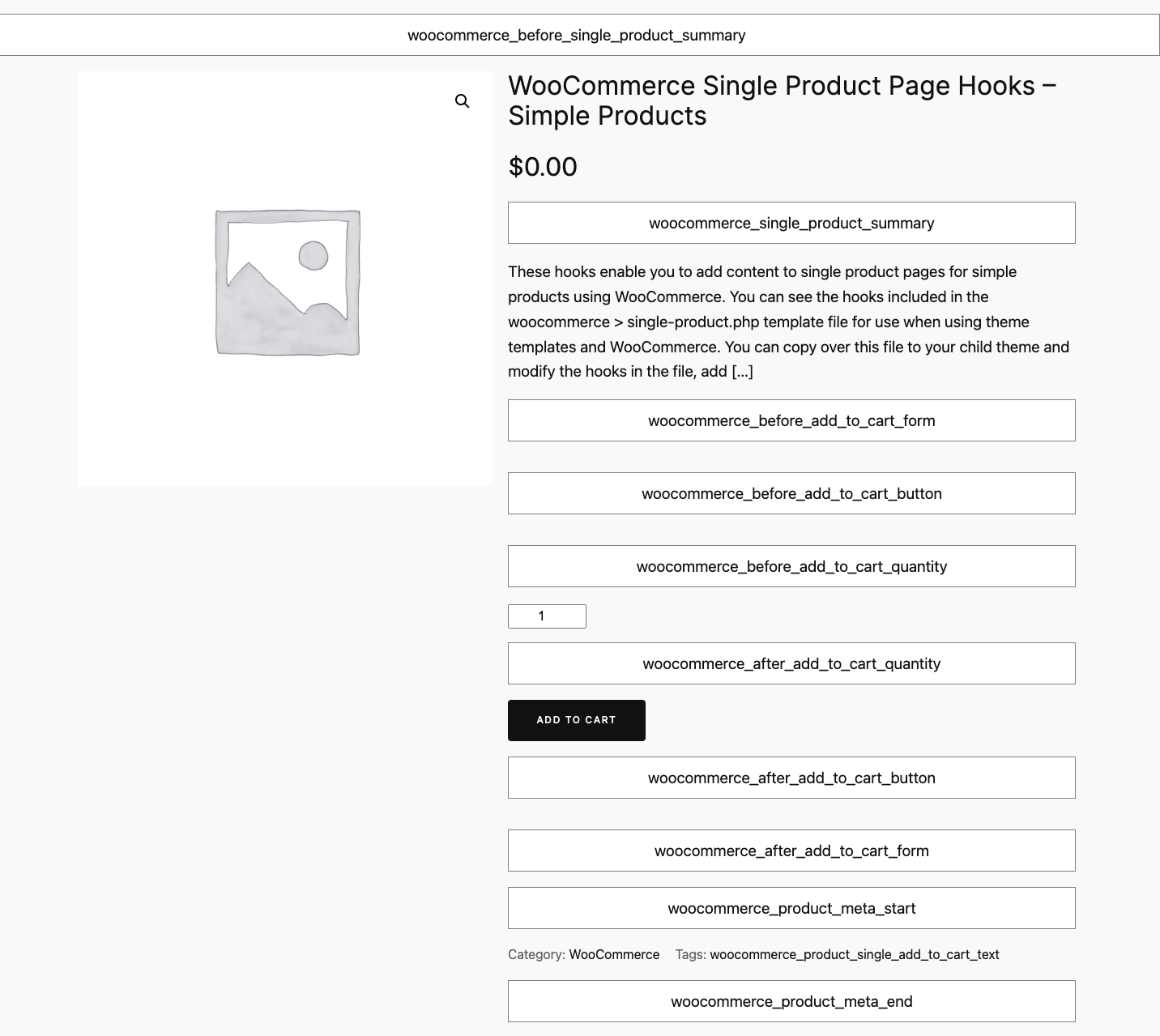Click the woocommerce_single_product_summary hook box
The image size is (1160, 1036).
[791, 223]
